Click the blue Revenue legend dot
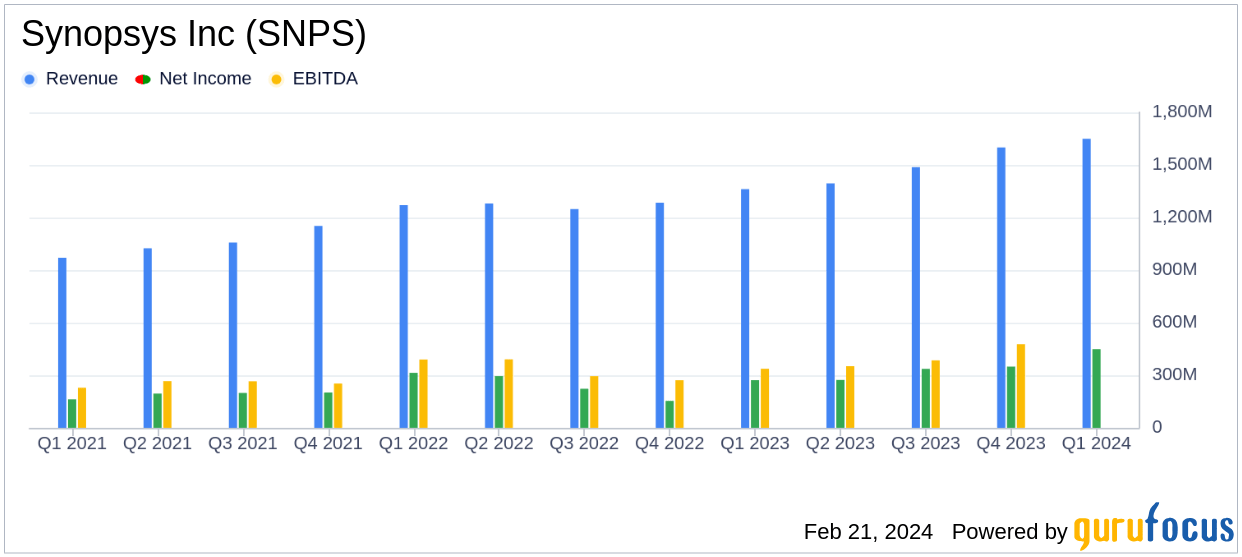The image size is (1242, 557). pyautogui.click(x=29, y=79)
